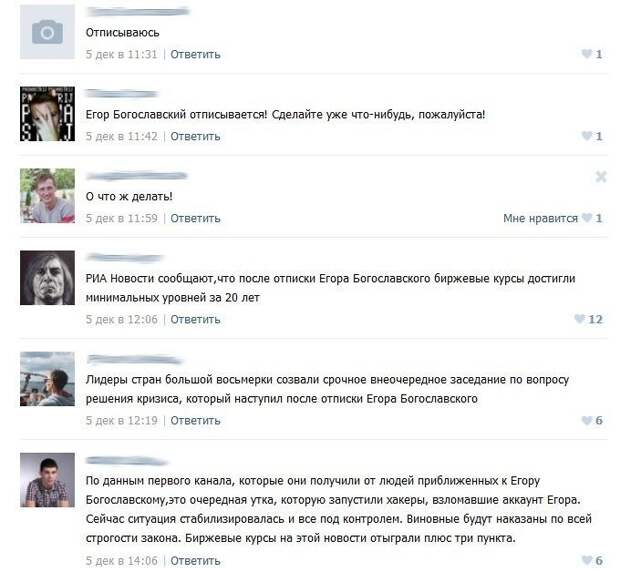Image resolution: width=620 pixels, height=572 pixels.
Task: Open avatar of person on a boat
Action: [x=47, y=379]
